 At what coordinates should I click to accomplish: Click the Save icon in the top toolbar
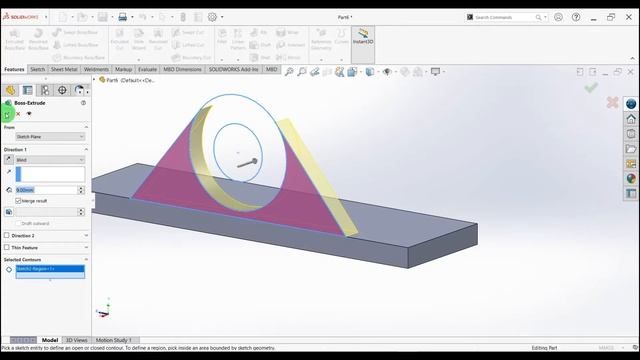point(102,17)
